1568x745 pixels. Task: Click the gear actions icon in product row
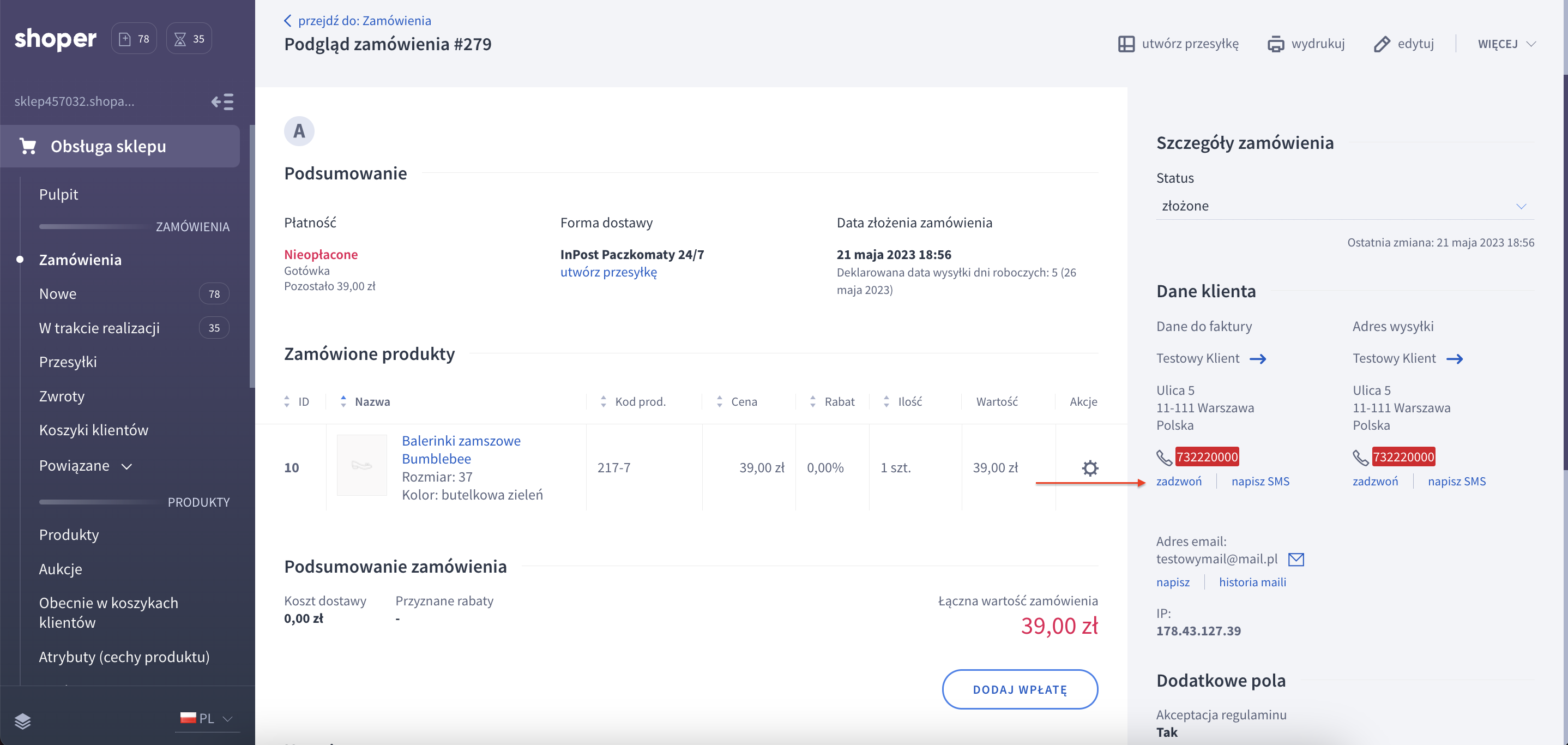point(1089,467)
